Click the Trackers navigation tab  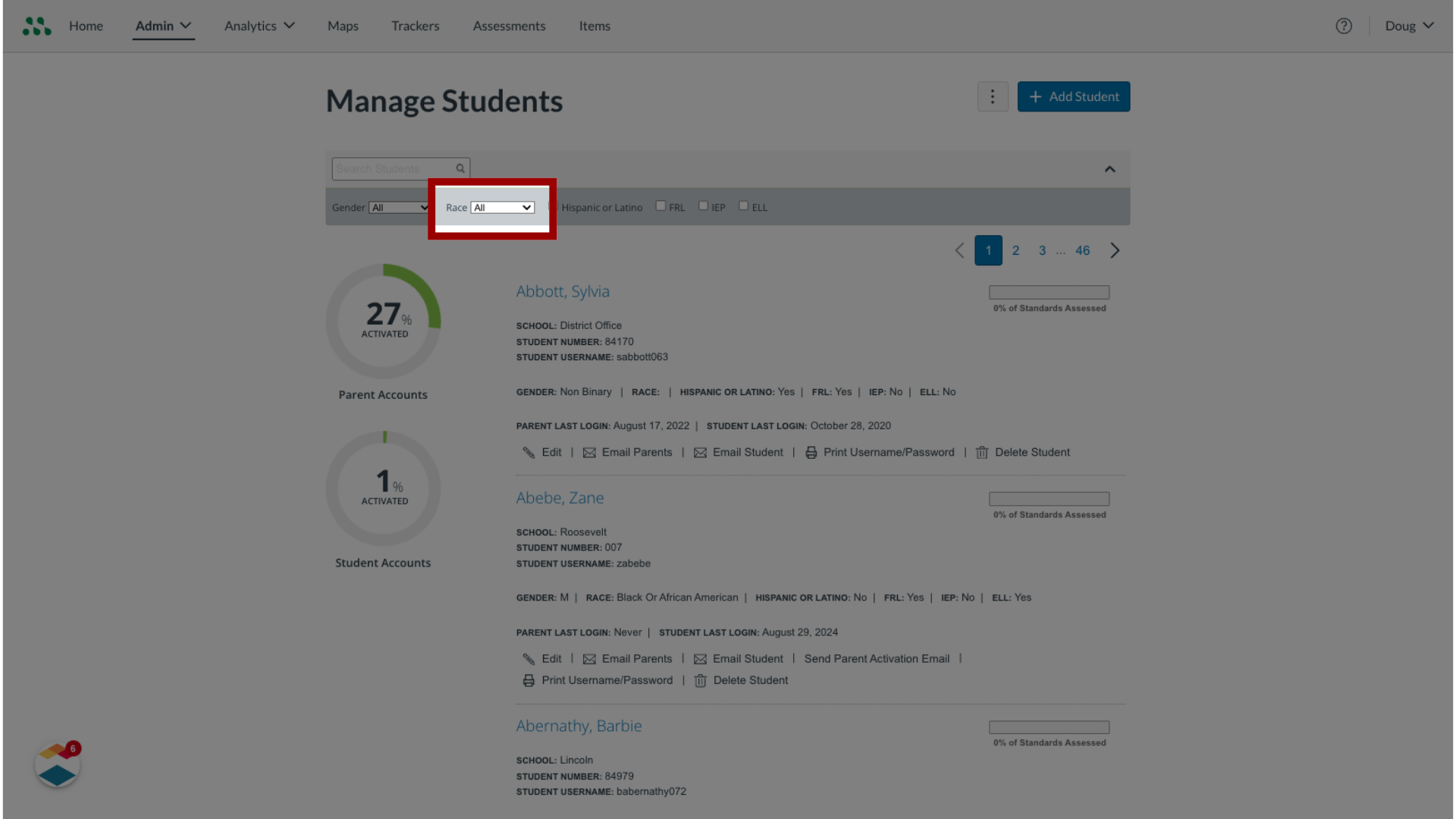click(x=415, y=25)
